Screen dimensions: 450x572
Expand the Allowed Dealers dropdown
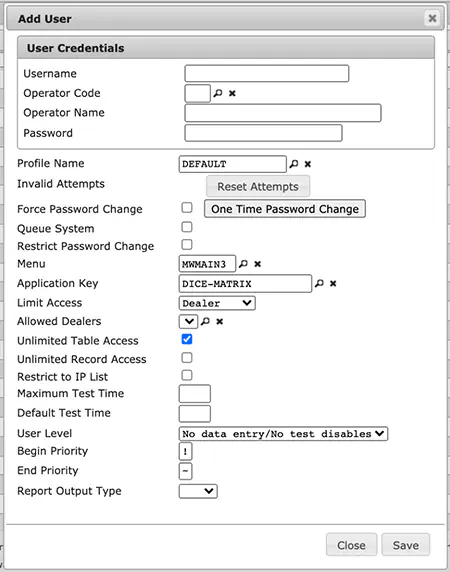pyautogui.click(x=189, y=321)
